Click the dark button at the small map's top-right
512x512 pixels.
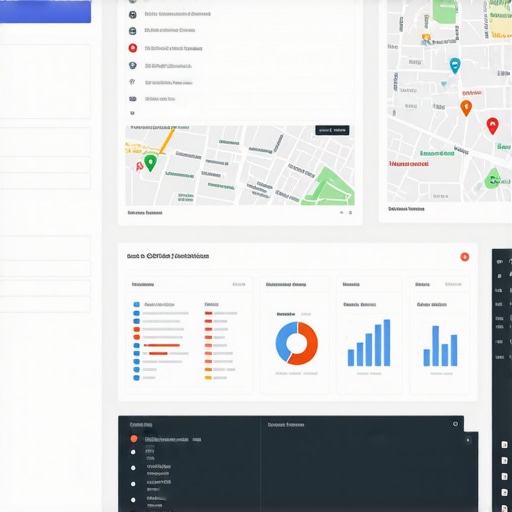(x=332, y=130)
